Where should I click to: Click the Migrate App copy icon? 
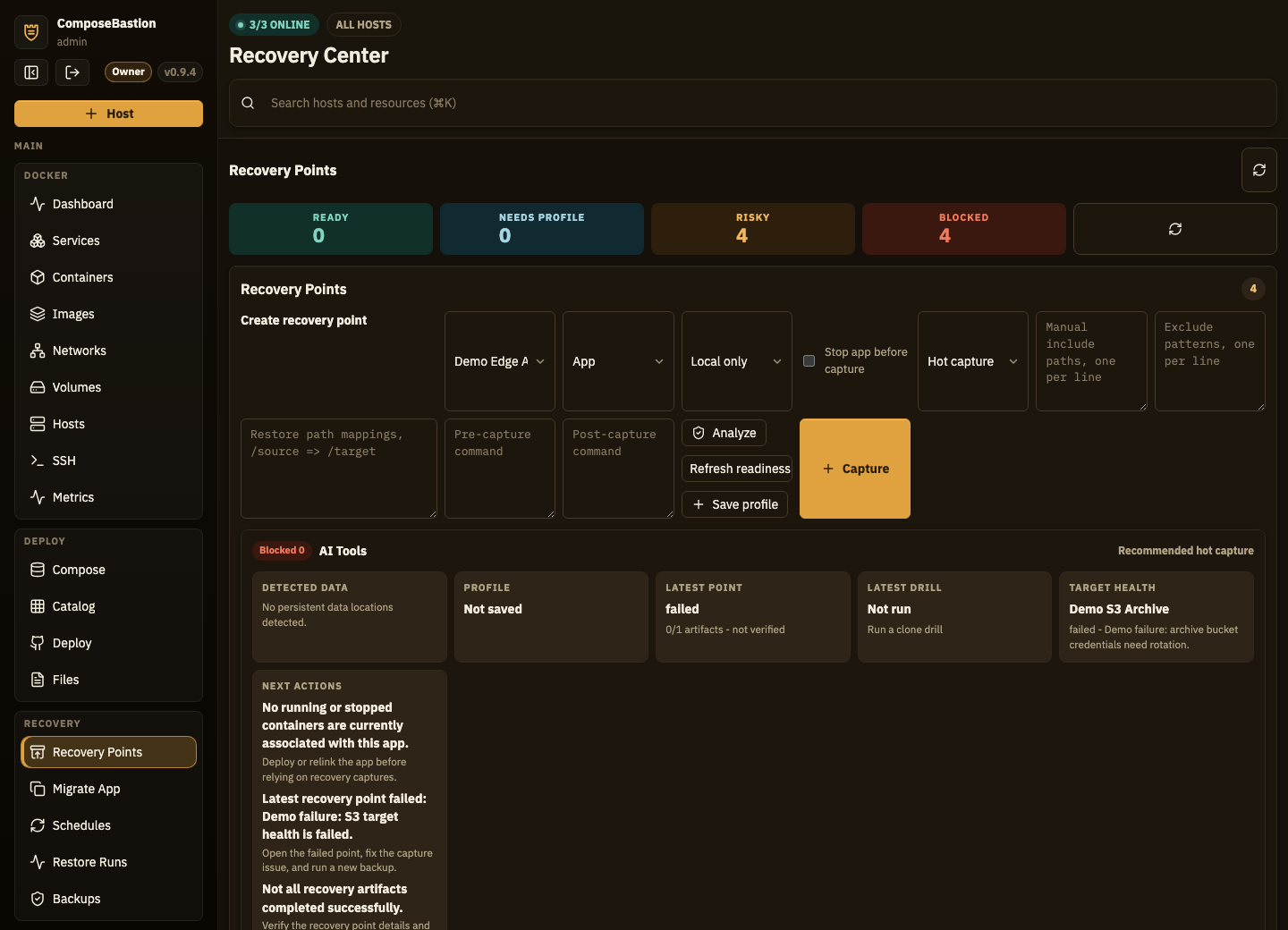click(38, 789)
